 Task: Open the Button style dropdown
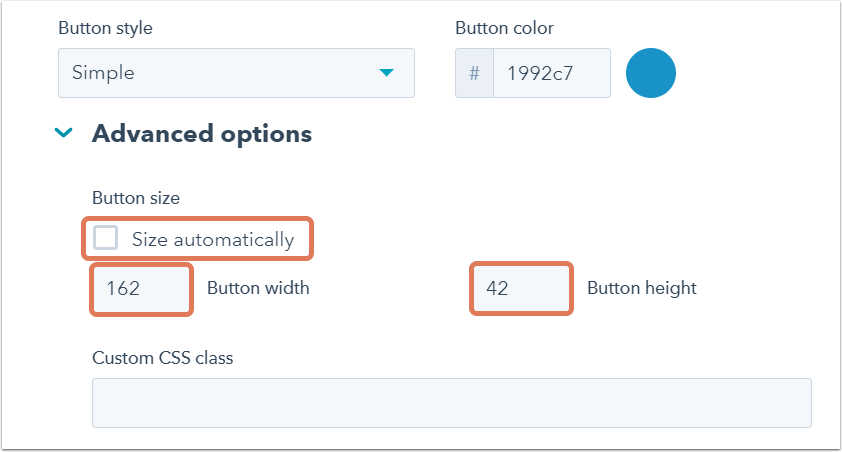coord(236,73)
